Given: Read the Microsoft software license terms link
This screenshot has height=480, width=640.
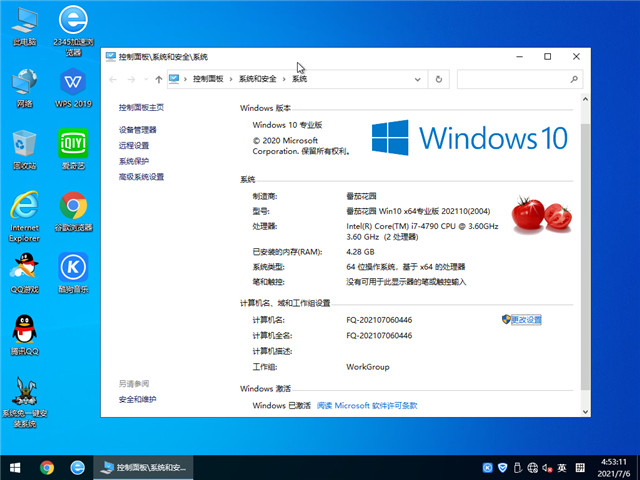Looking at the screenshot, I should point(367,406).
